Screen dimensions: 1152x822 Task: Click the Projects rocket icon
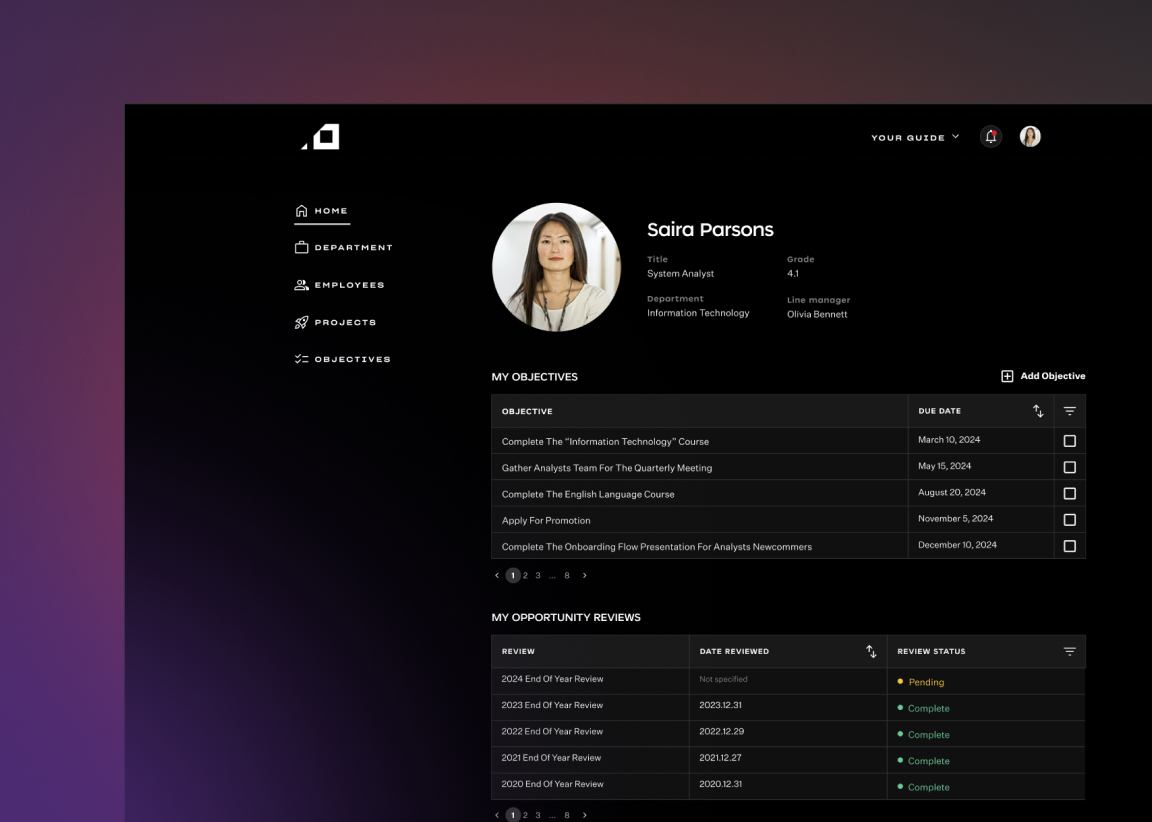point(301,322)
